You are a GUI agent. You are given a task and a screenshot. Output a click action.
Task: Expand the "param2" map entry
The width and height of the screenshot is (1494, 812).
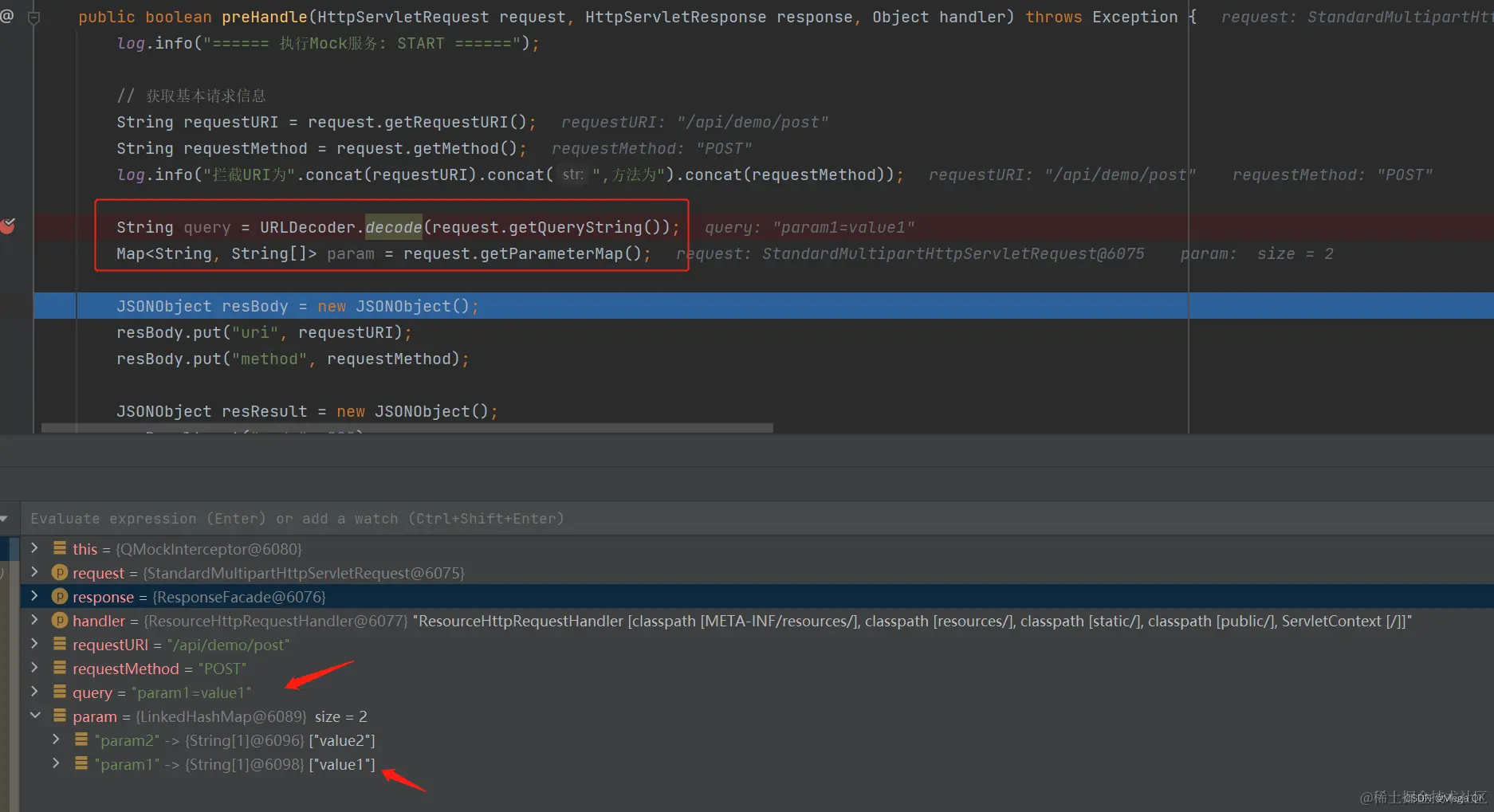[x=56, y=739]
